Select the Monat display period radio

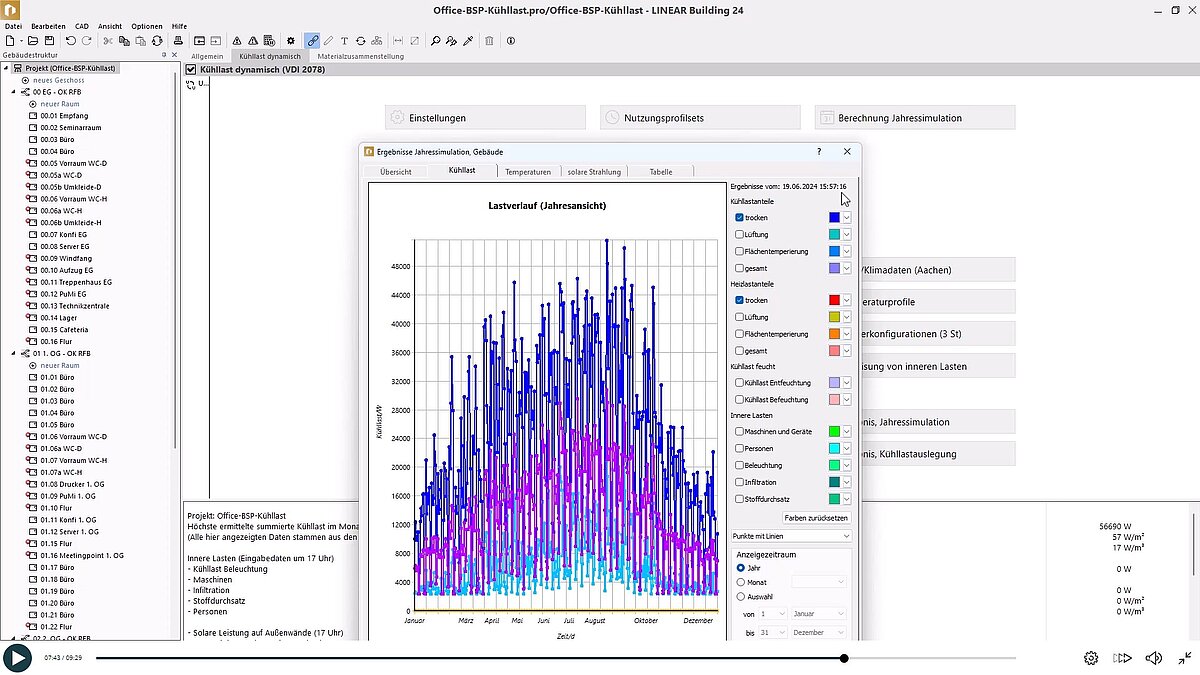click(741, 582)
